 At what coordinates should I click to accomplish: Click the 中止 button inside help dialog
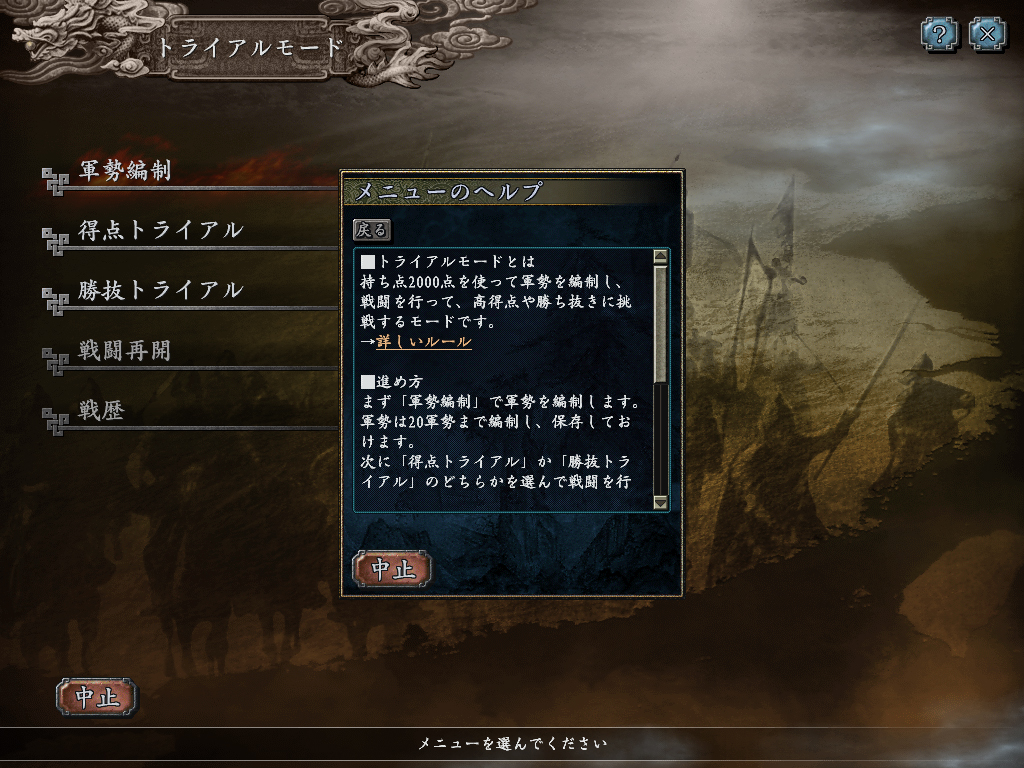coord(392,569)
